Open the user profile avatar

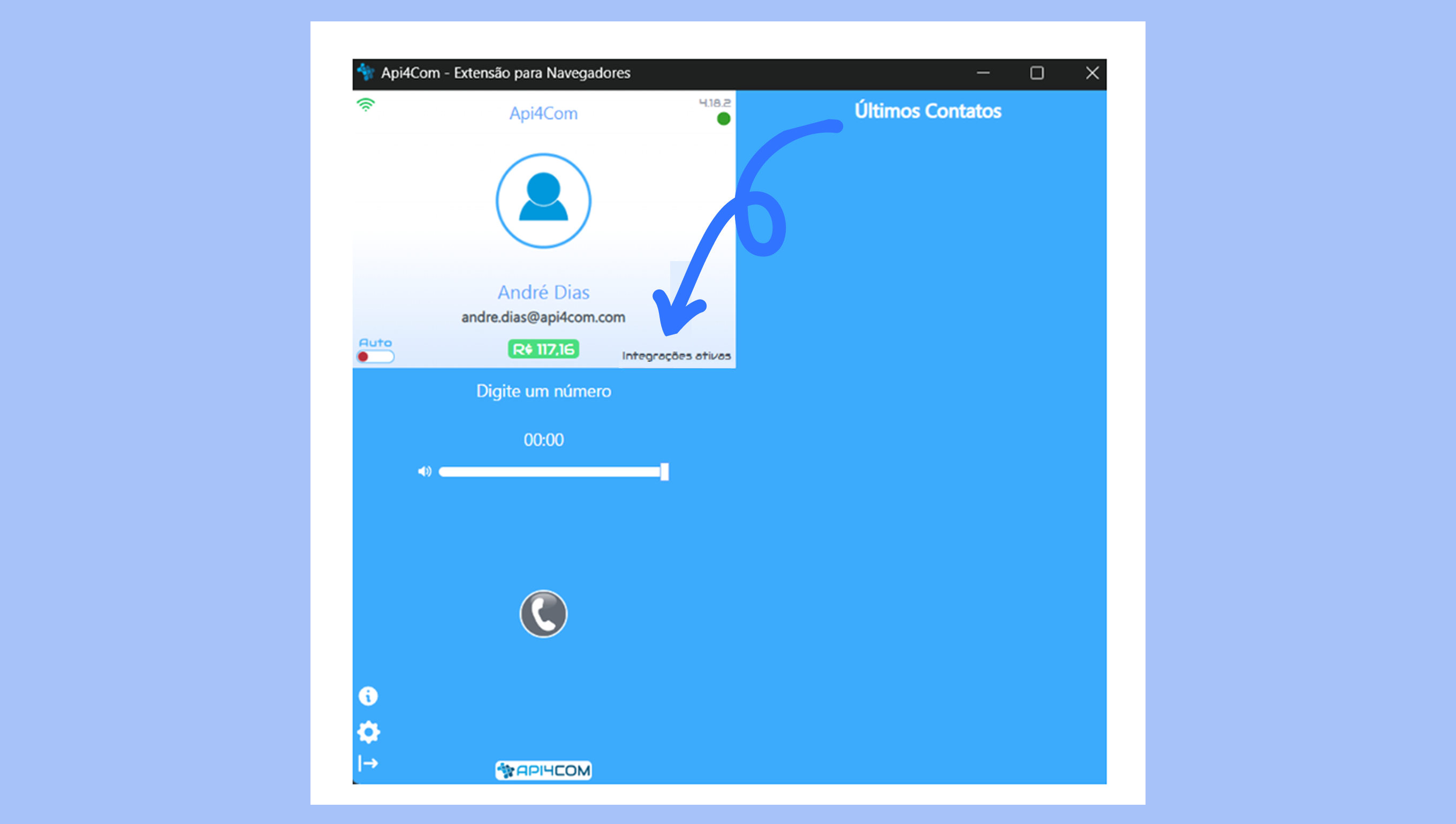tap(543, 201)
